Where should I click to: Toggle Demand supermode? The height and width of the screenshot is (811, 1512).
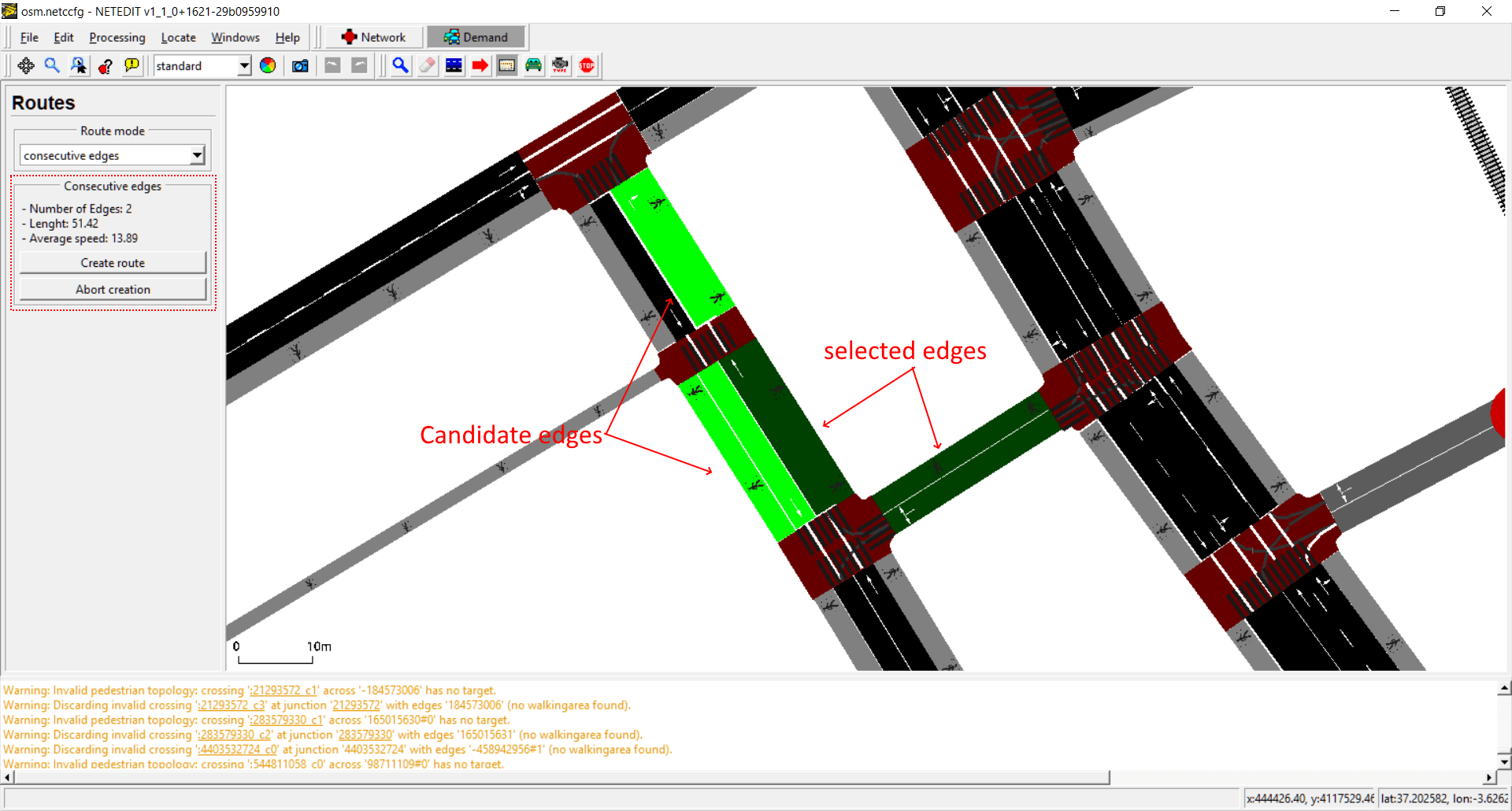[x=476, y=37]
